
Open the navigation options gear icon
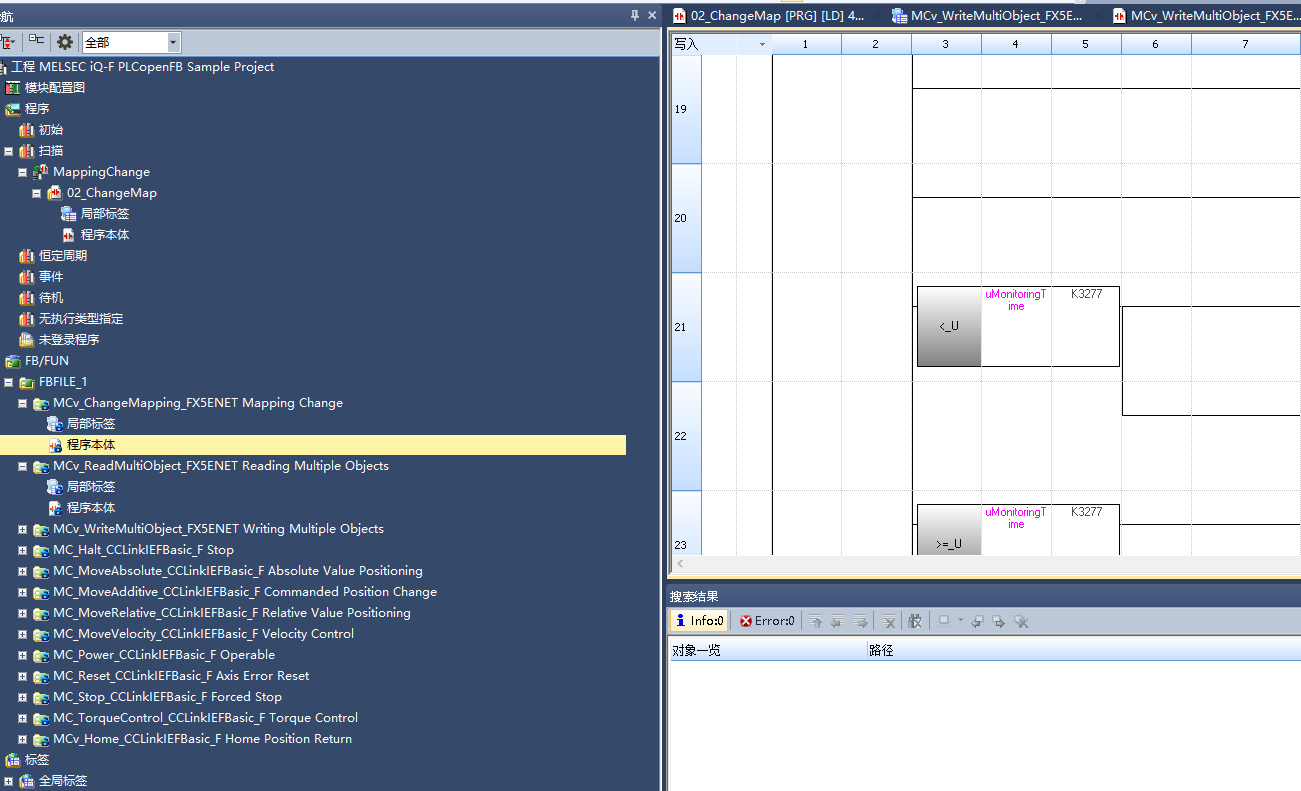65,42
